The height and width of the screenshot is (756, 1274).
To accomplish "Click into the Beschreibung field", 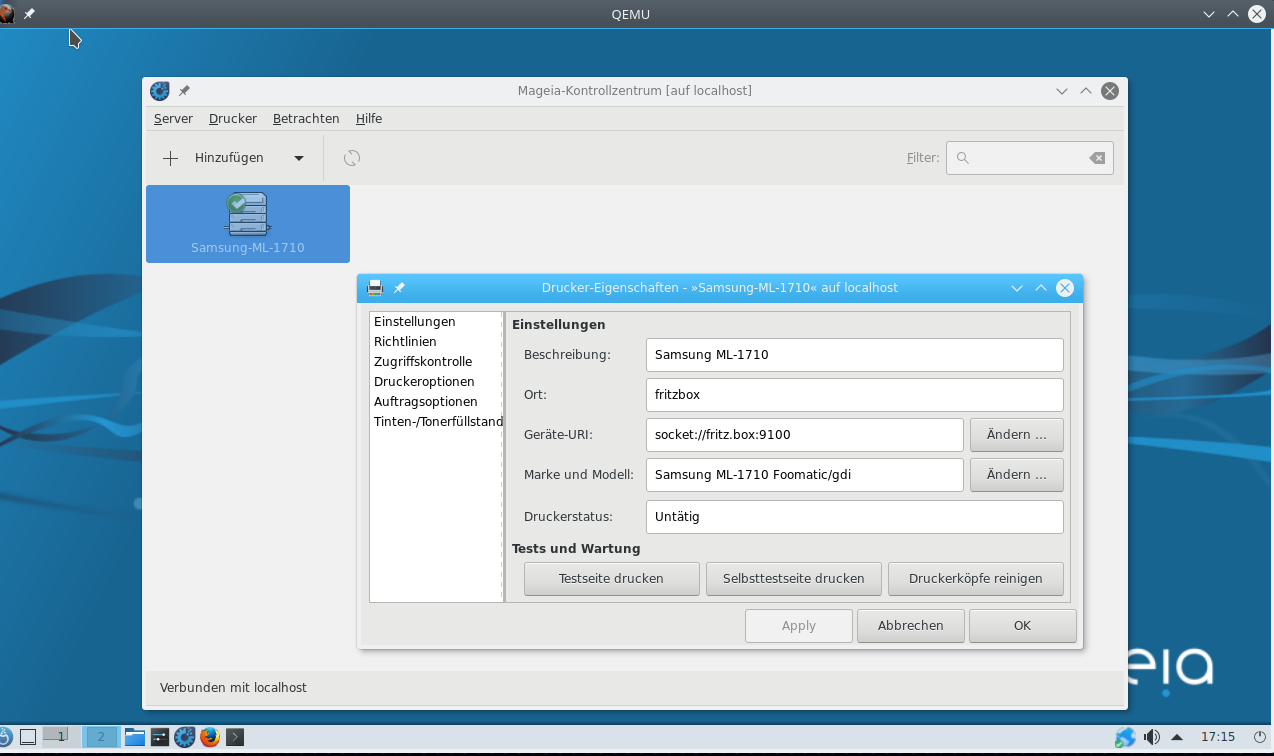I will point(855,355).
